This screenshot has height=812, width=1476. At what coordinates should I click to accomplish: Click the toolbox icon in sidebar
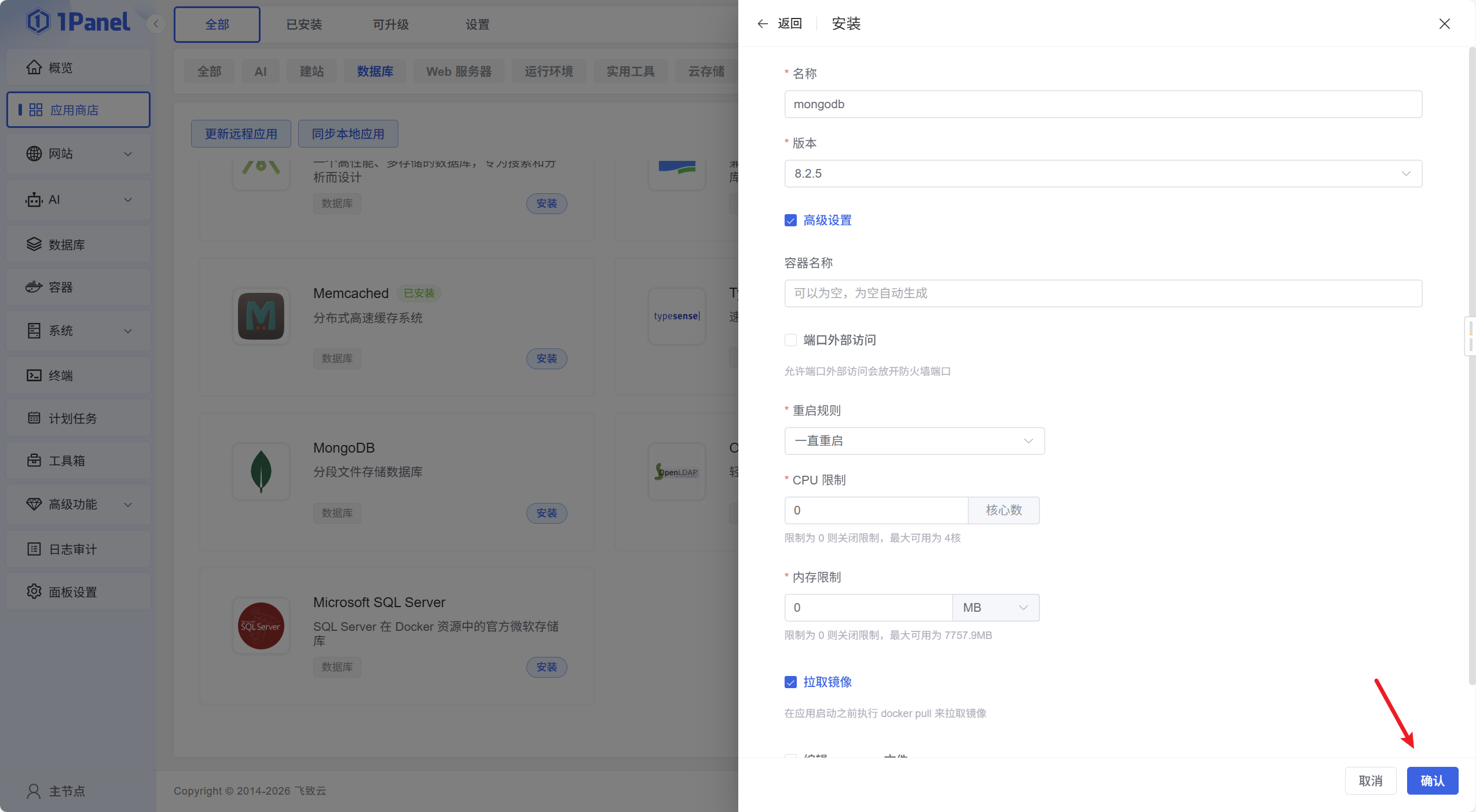(x=34, y=461)
